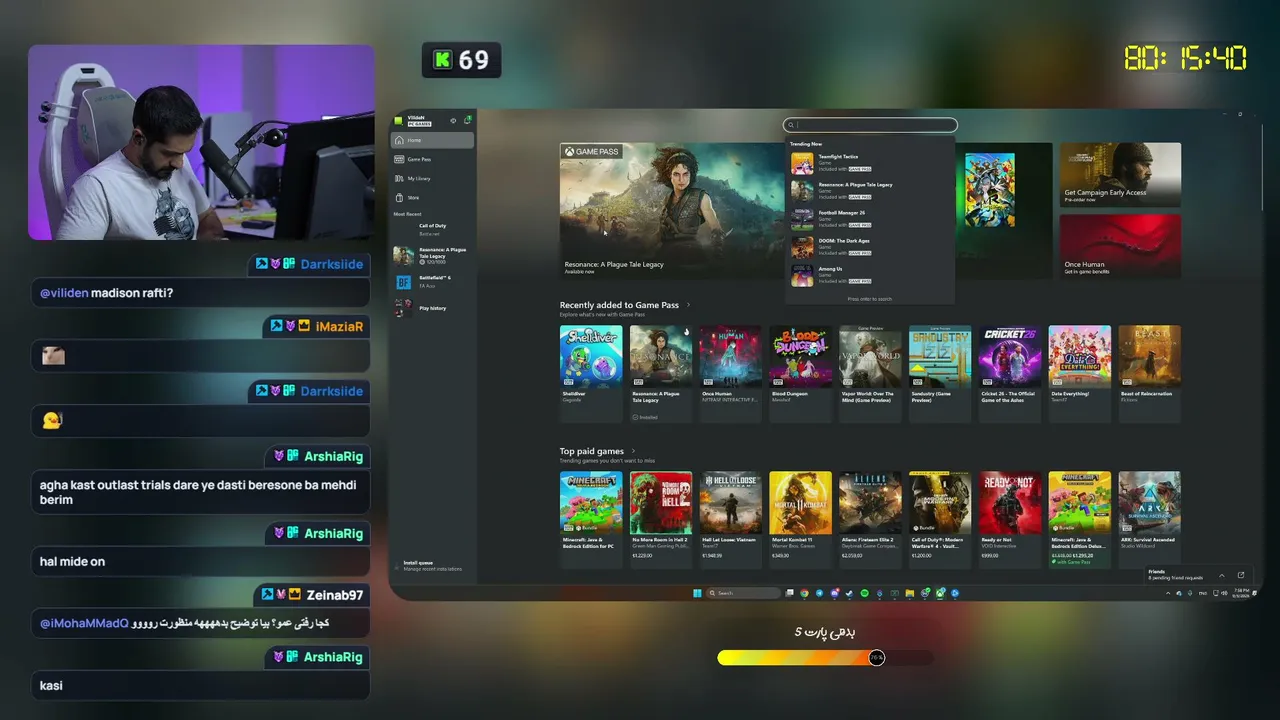Viewport: 1280px width, 720px height.
Task: Open the Install queue link
Action: tap(433, 566)
